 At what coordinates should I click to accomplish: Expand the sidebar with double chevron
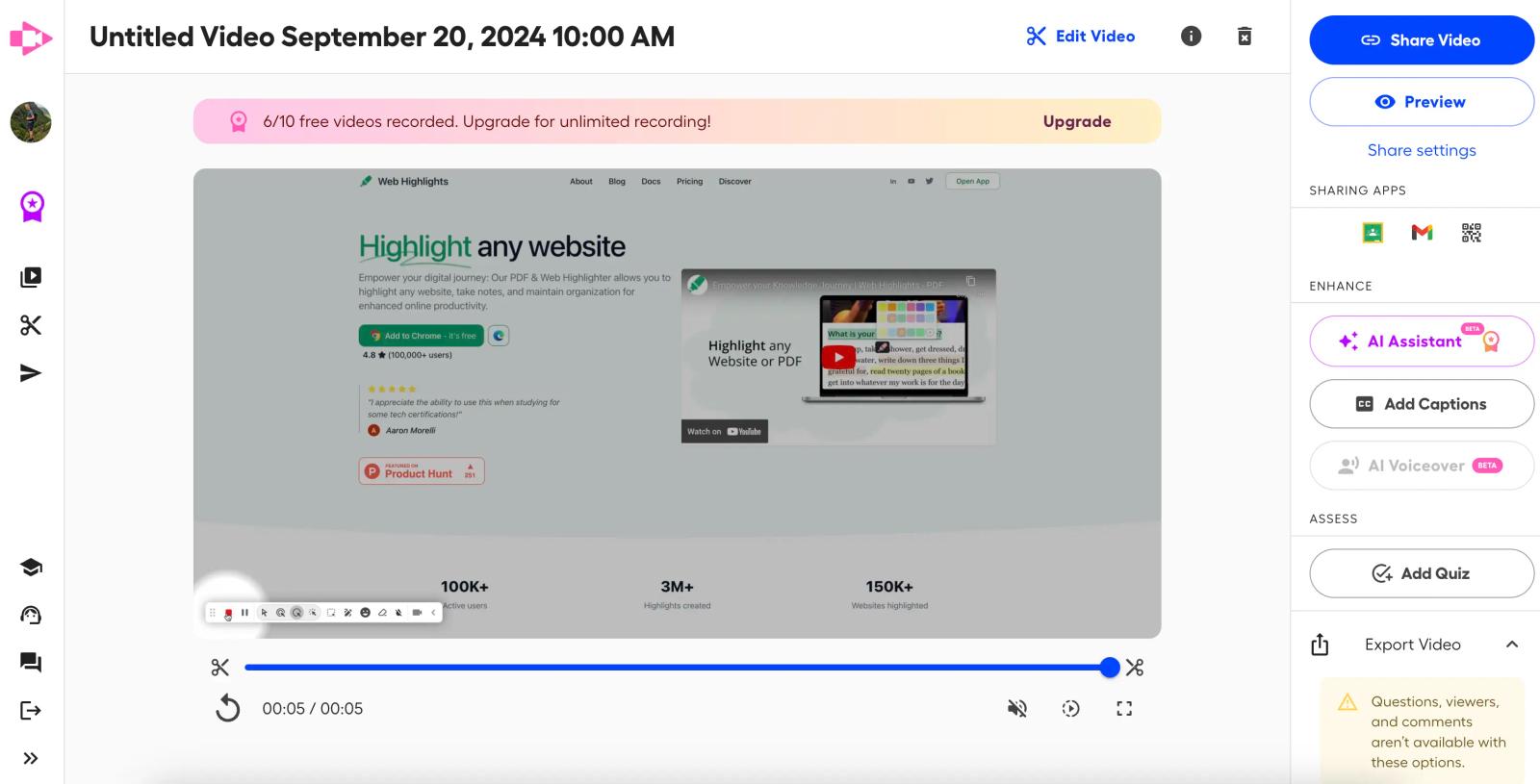coord(31,758)
